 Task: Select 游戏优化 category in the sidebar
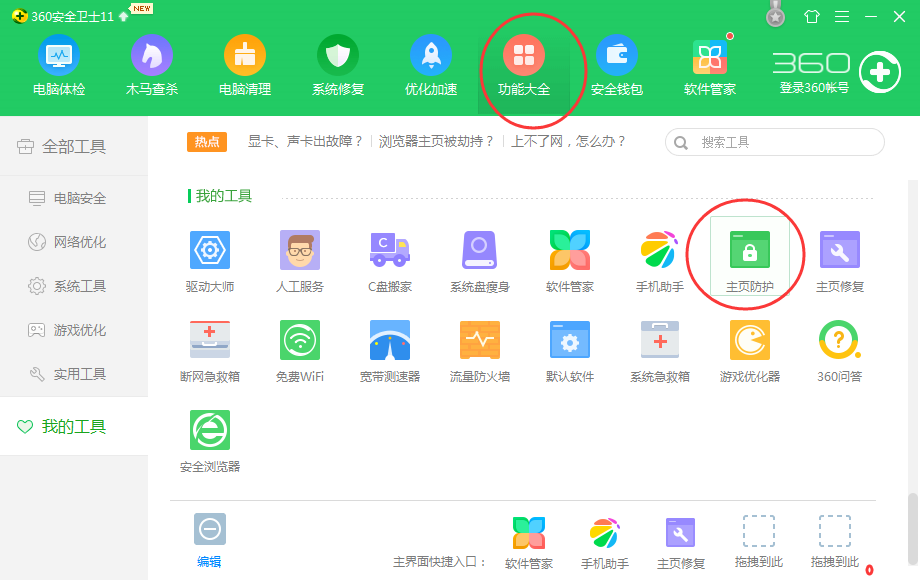[74, 330]
